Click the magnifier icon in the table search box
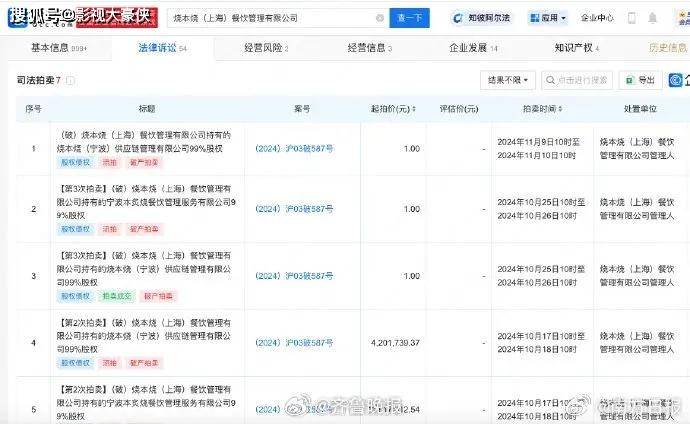The image size is (690, 424). [x=550, y=80]
